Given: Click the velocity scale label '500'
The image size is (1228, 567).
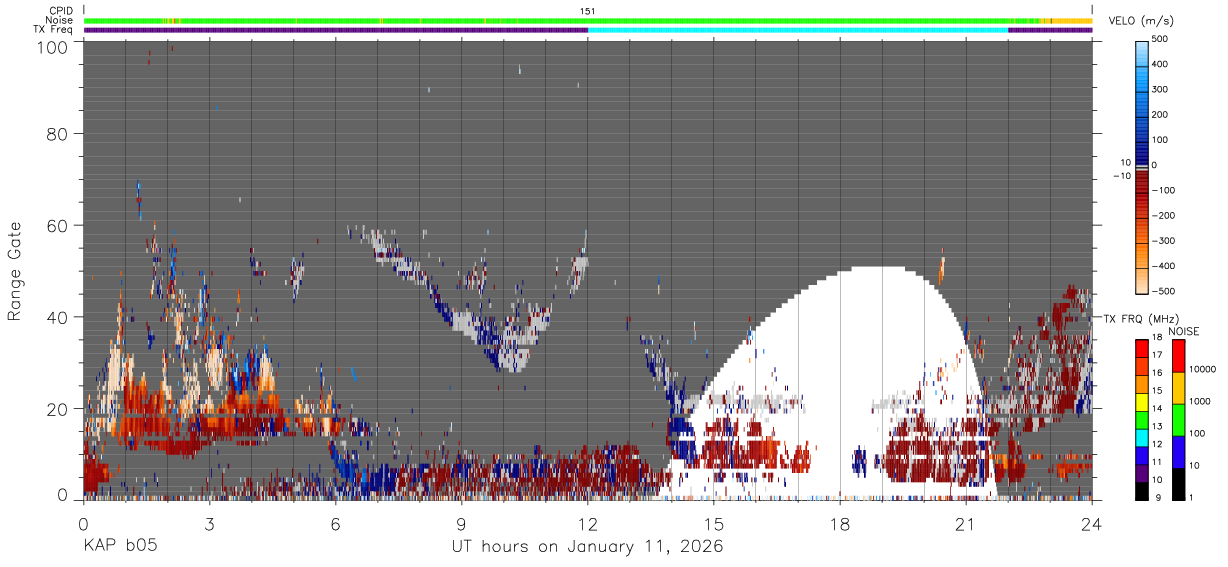Looking at the screenshot, I should point(1162,39).
